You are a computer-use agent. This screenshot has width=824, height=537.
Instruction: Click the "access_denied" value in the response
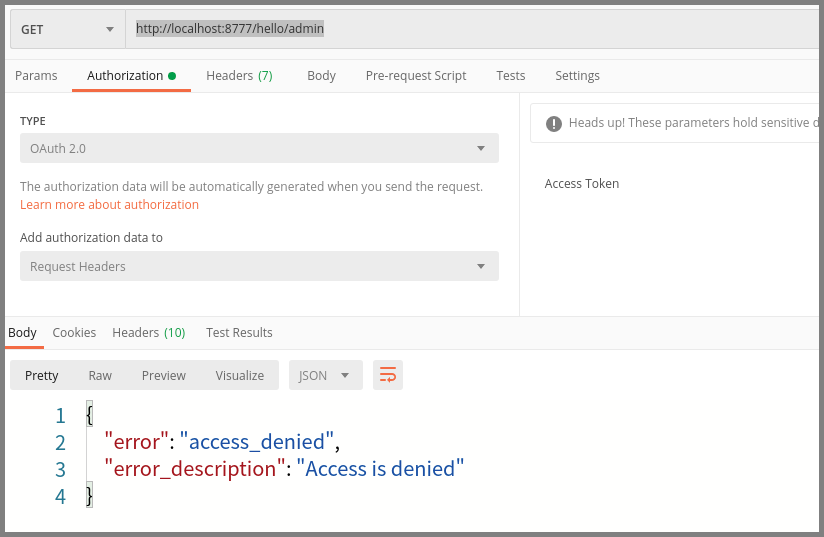click(257, 441)
